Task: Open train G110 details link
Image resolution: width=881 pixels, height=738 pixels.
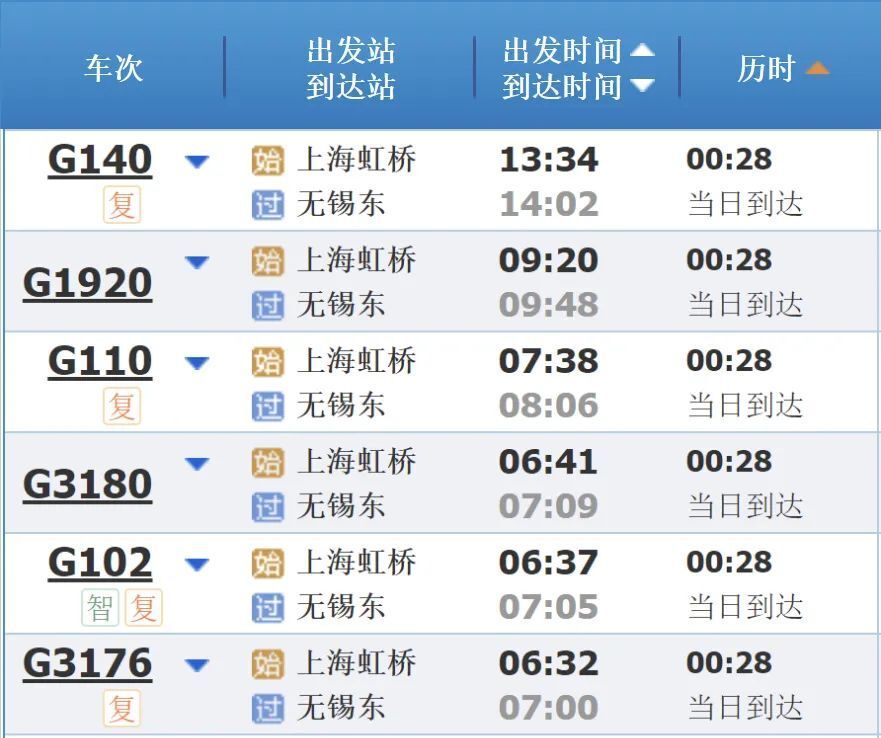Action: pyautogui.click(x=98, y=360)
